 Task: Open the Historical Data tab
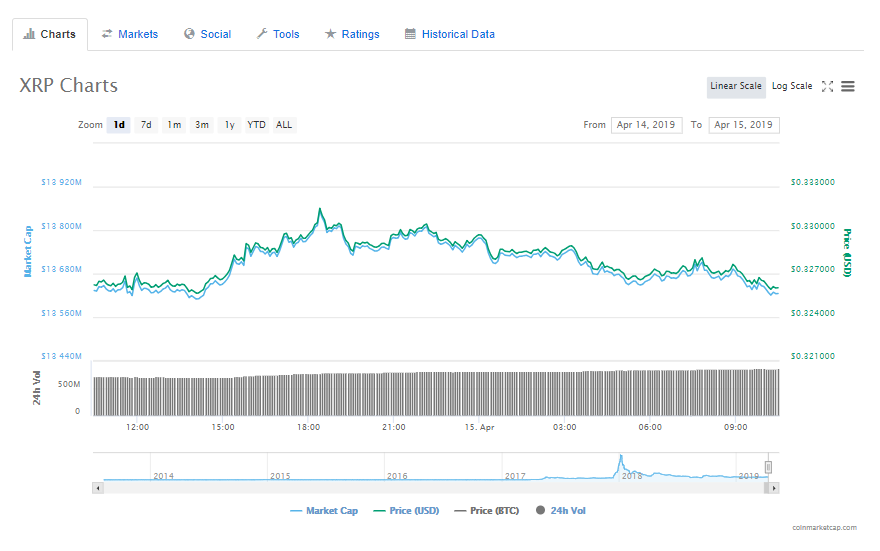[450, 34]
